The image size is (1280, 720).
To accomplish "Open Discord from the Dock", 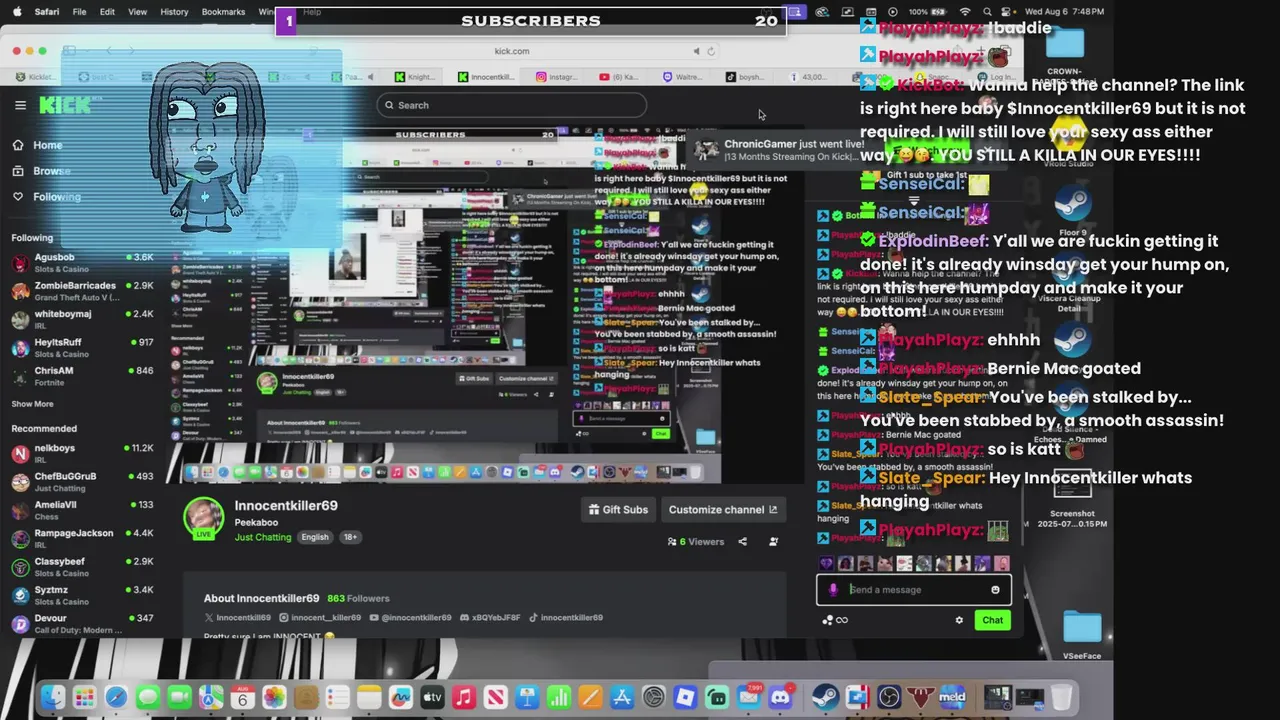I will pos(780,697).
